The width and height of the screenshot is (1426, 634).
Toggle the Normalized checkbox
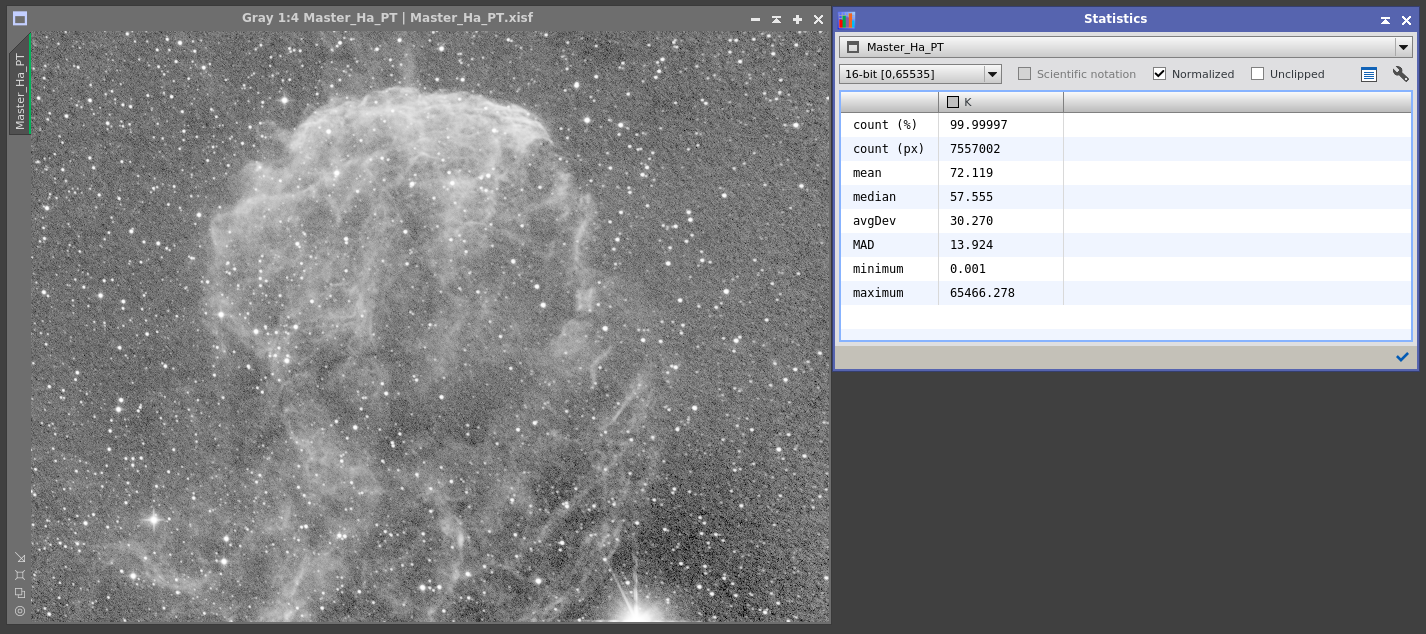[1159, 74]
